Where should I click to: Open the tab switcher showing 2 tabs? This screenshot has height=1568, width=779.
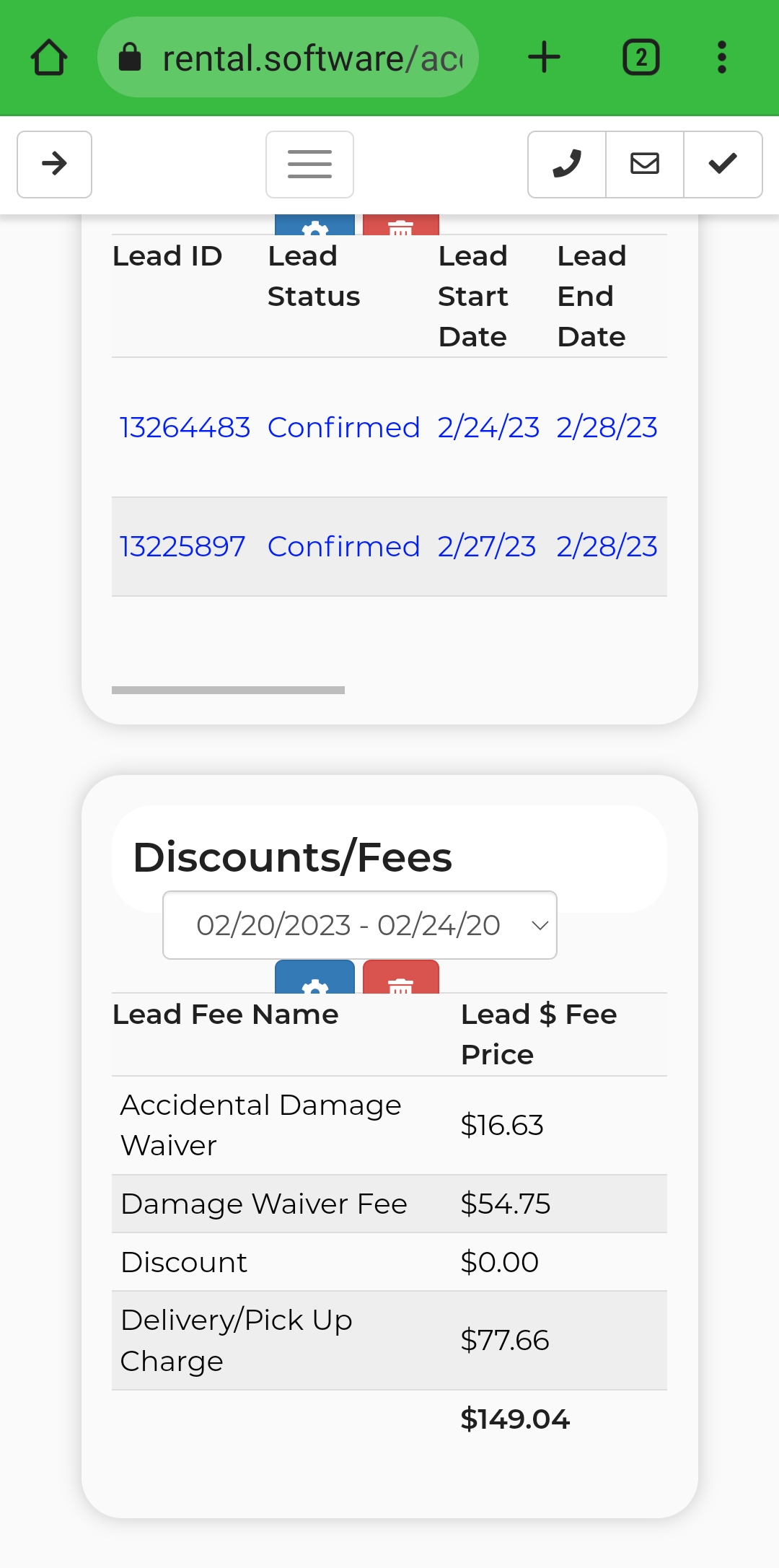pyautogui.click(x=641, y=58)
